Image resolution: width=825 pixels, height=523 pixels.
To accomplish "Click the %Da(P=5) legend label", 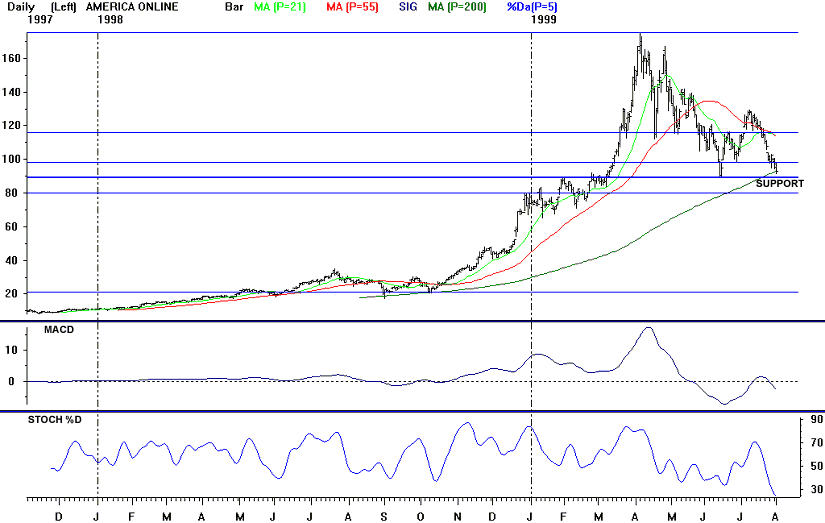I will [x=532, y=7].
